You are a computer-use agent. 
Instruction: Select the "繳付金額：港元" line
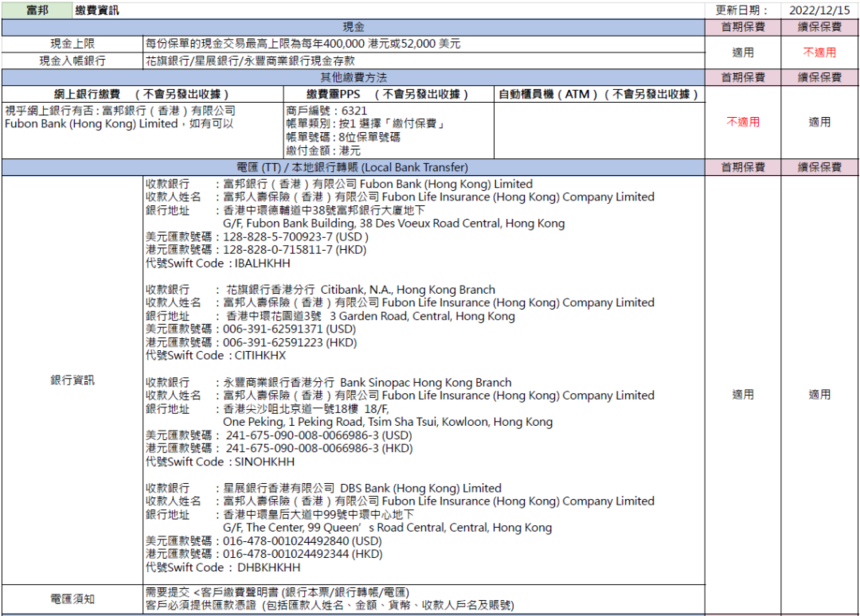click(x=323, y=150)
